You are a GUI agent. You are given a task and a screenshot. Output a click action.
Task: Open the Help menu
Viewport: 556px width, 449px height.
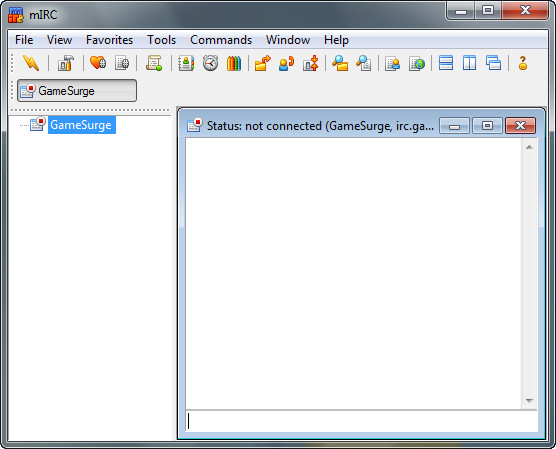pyautogui.click(x=336, y=40)
